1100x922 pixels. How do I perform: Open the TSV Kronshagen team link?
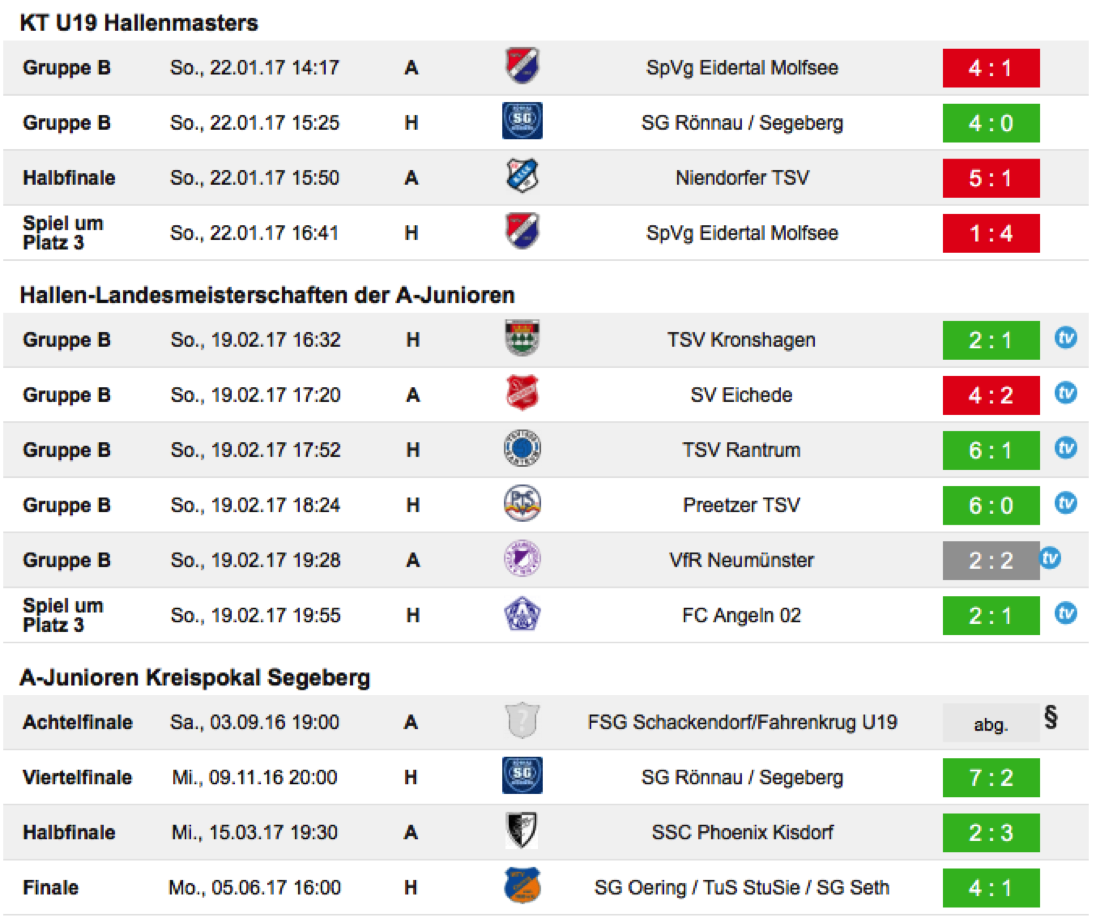(742, 340)
